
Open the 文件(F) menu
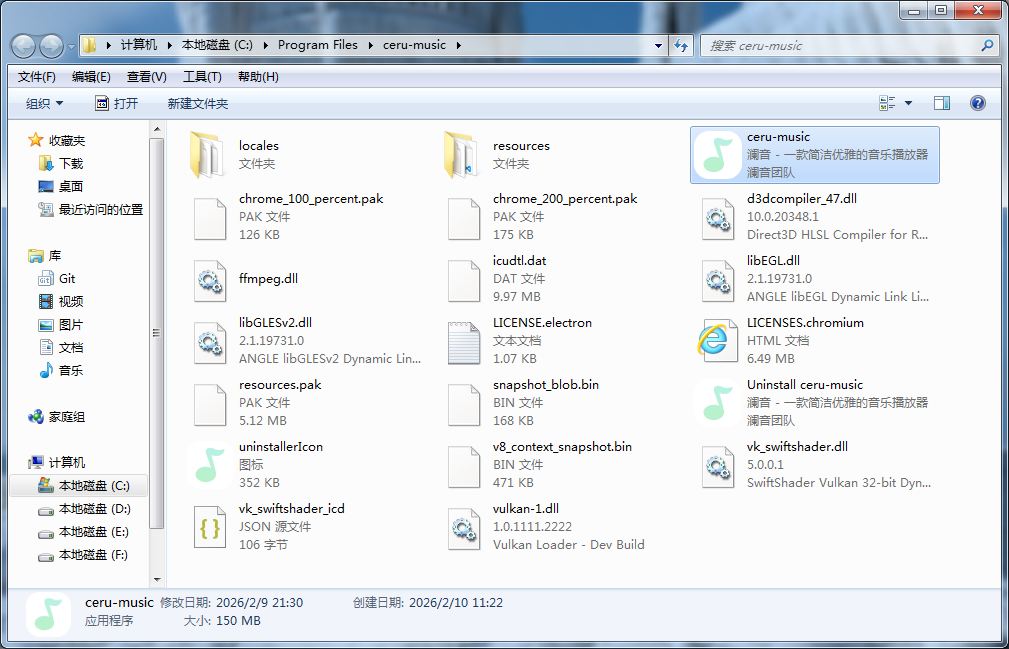coord(37,77)
